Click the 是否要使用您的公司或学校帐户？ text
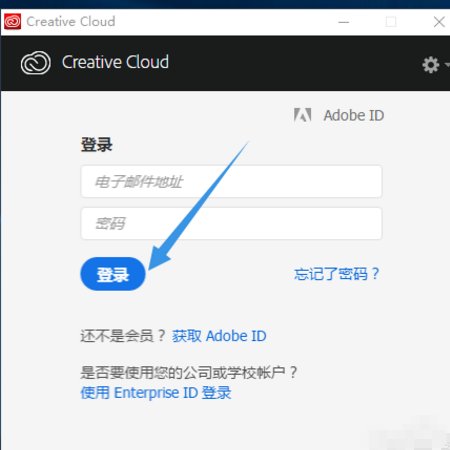Screen dimensions: 450x450 tap(188, 372)
